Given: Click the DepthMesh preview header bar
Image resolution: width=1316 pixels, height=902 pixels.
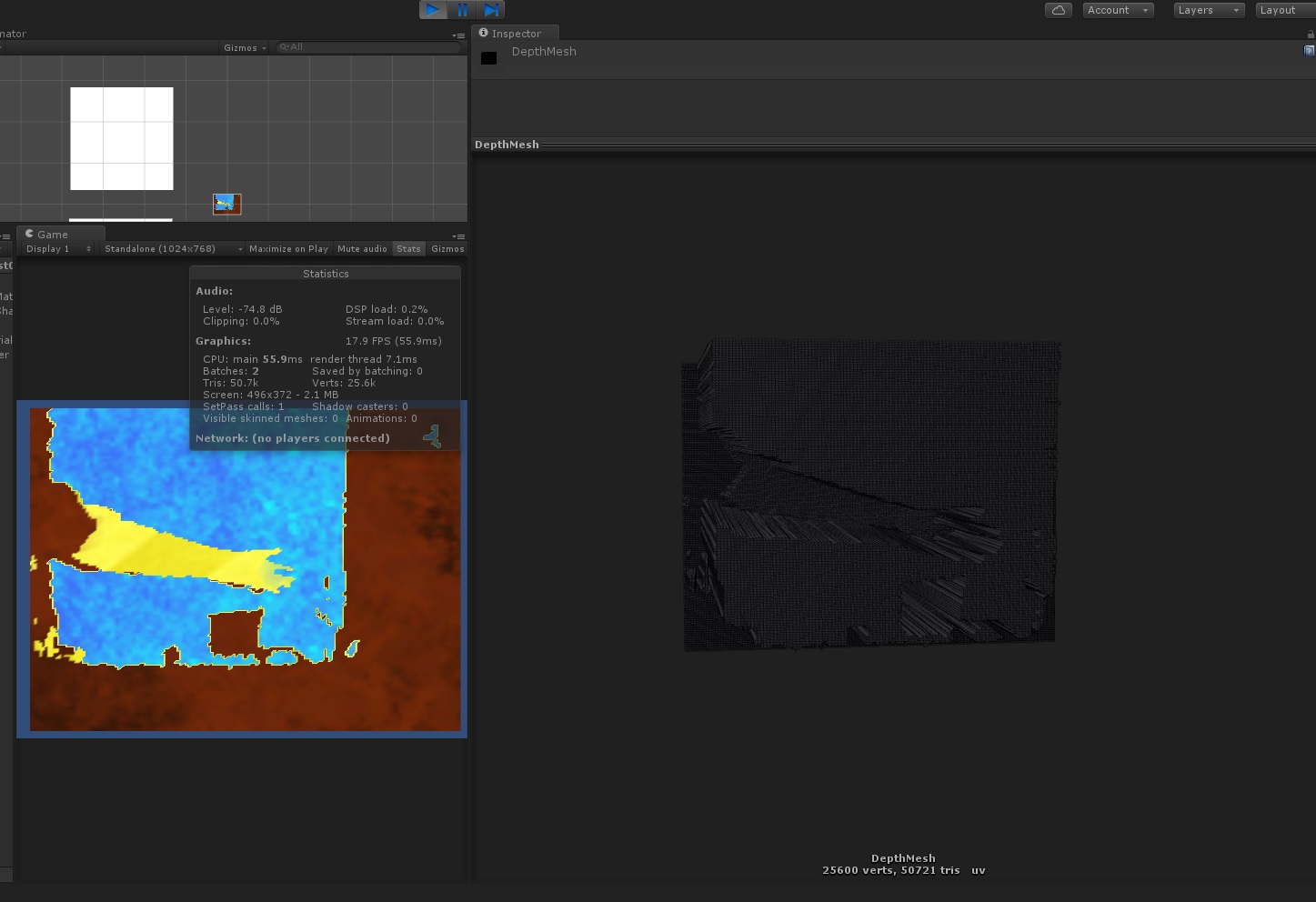Looking at the screenshot, I should click(893, 145).
